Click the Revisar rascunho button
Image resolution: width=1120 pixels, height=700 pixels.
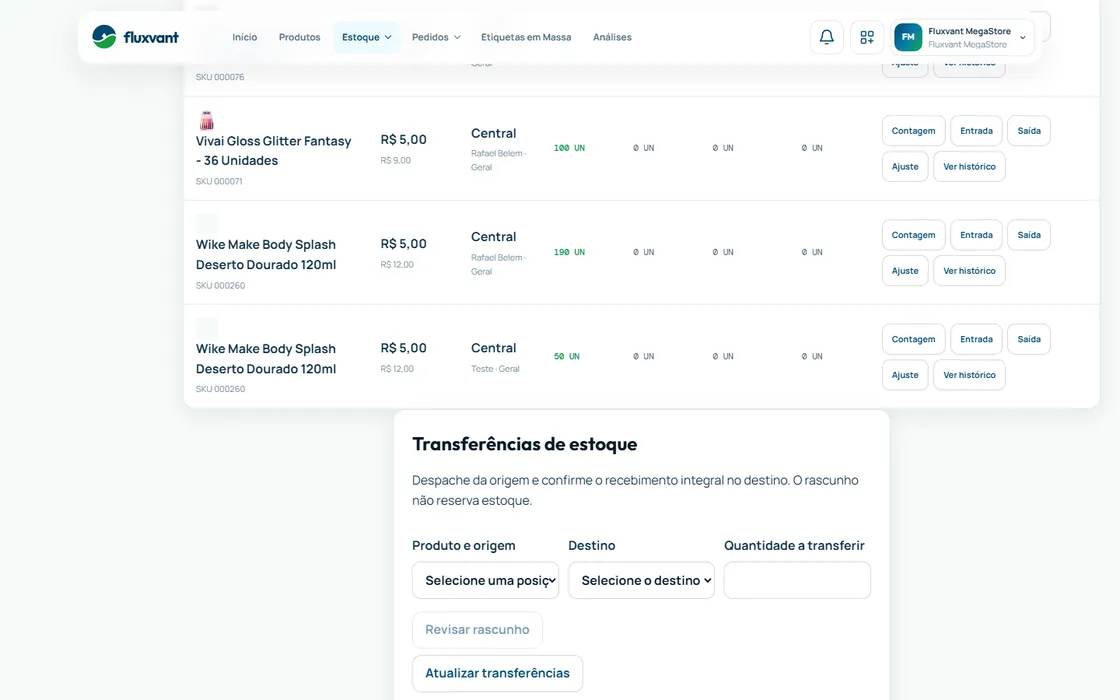pyautogui.click(x=477, y=630)
